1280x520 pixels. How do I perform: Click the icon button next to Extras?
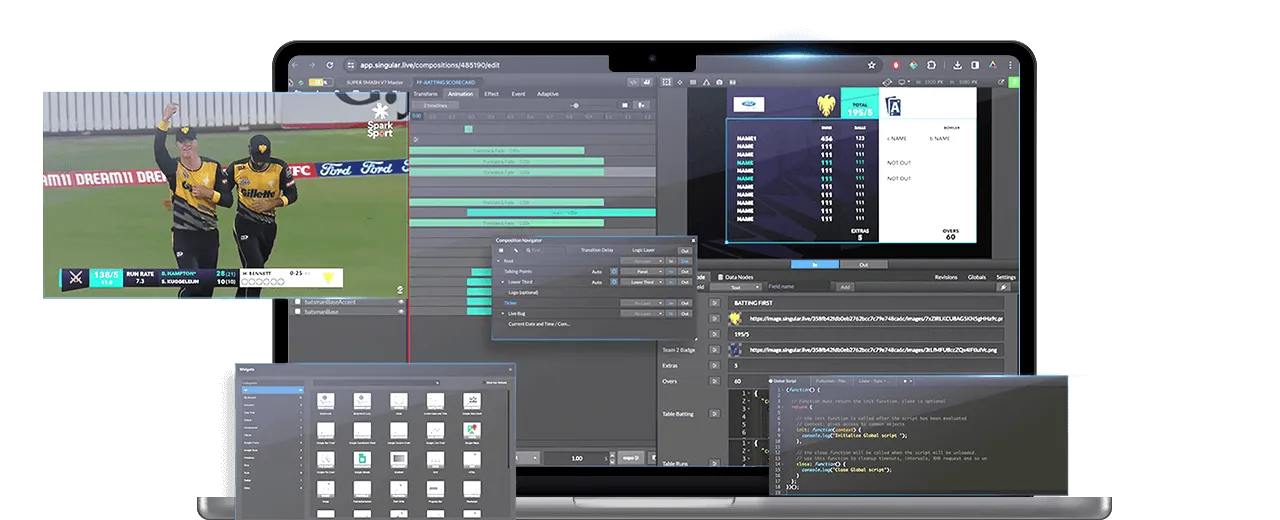714,366
